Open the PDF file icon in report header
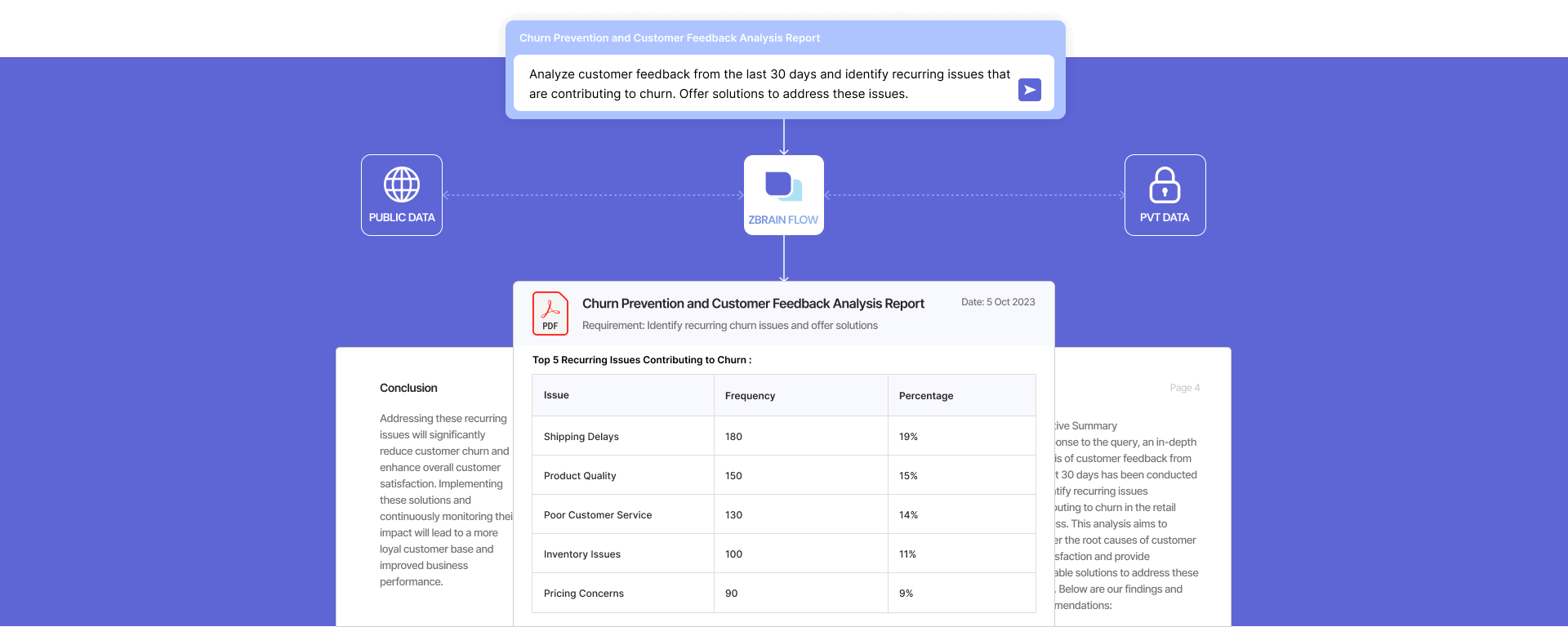1568x627 pixels. pos(550,313)
